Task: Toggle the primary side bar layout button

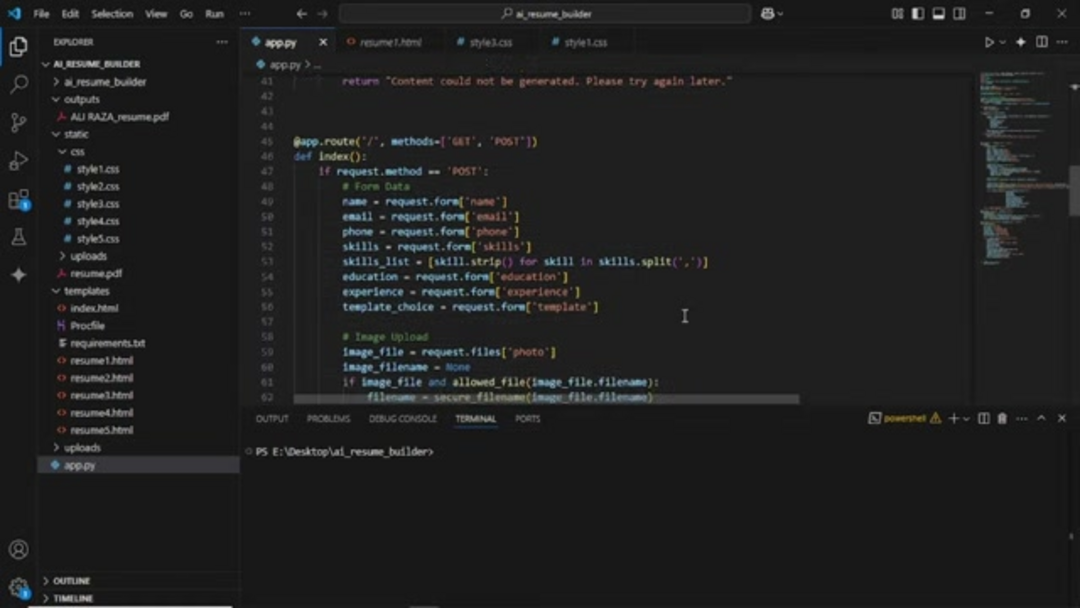Action: pos(917,14)
